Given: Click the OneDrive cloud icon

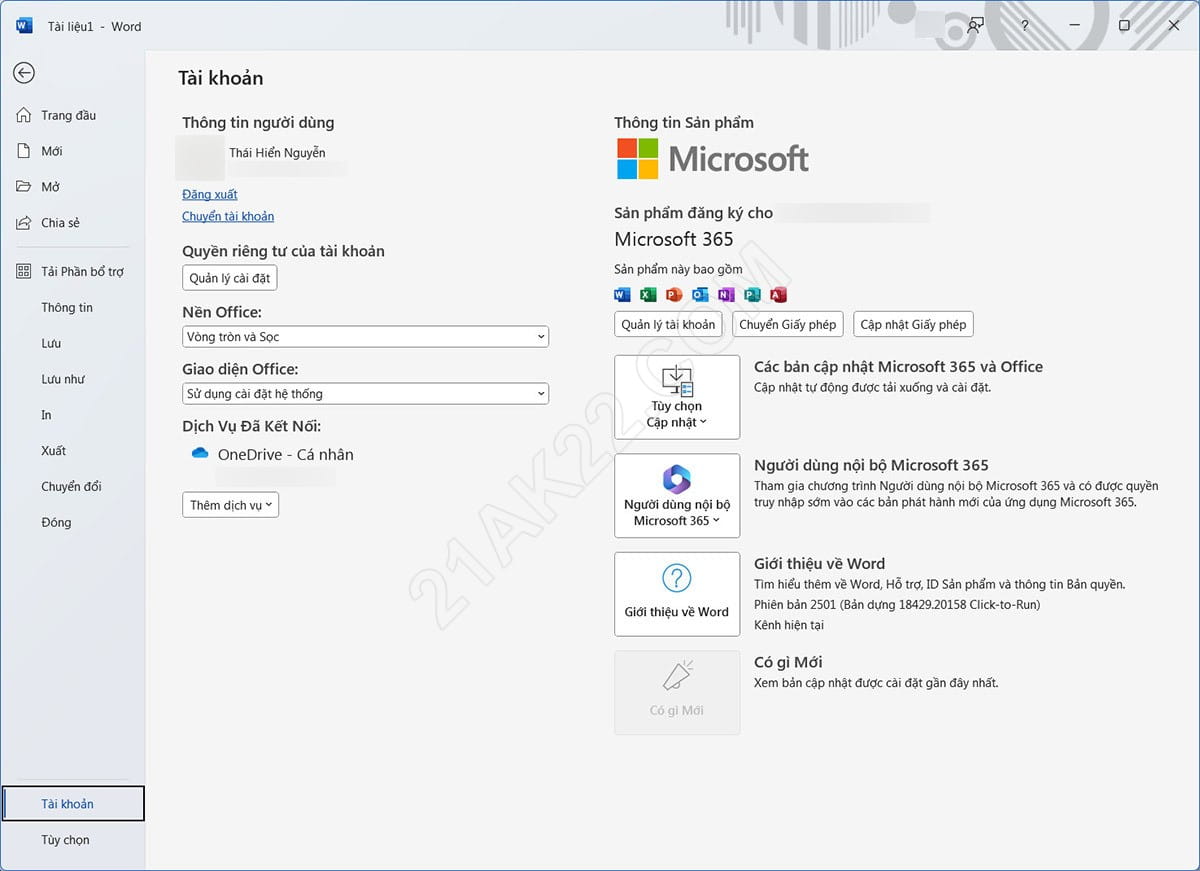Looking at the screenshot, I should [200, 454].
